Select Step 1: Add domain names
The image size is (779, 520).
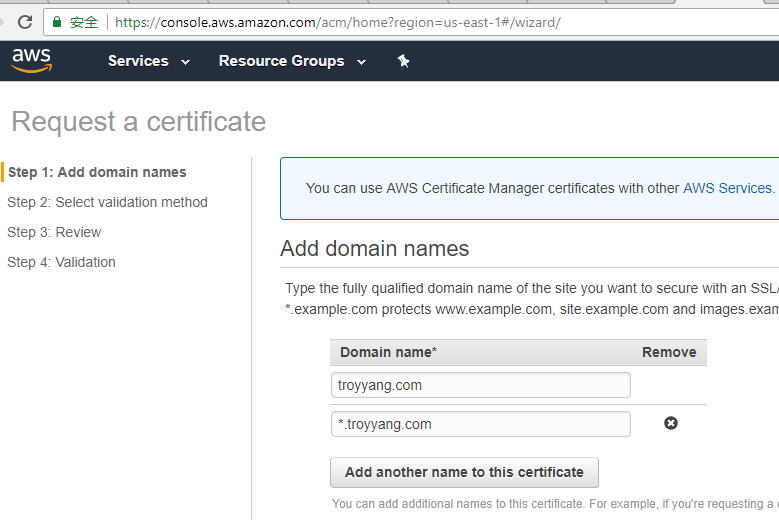click(97, 172)
